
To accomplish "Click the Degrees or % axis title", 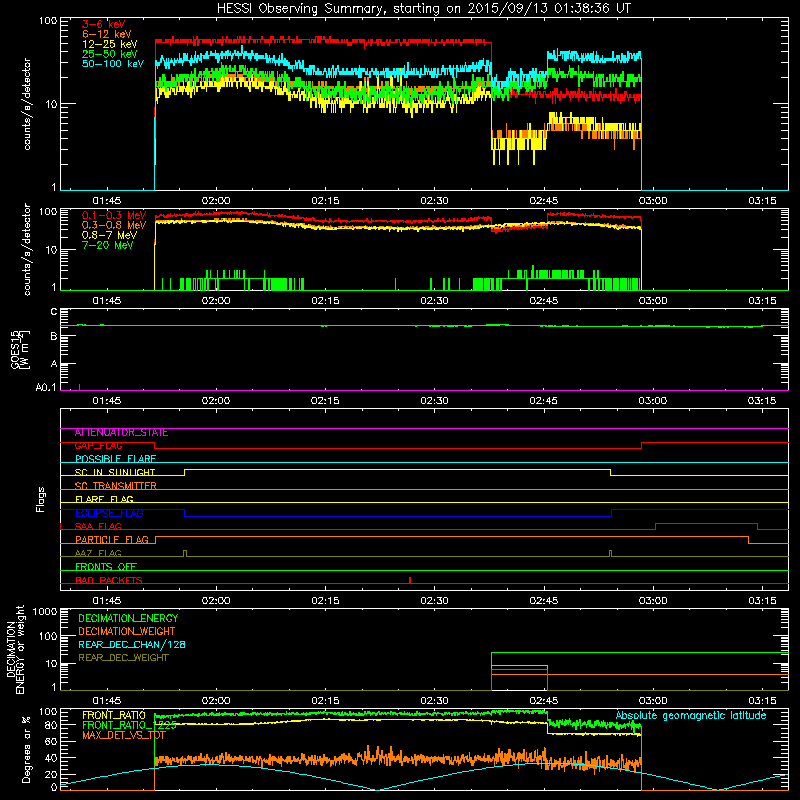I will tap(26, 750).
